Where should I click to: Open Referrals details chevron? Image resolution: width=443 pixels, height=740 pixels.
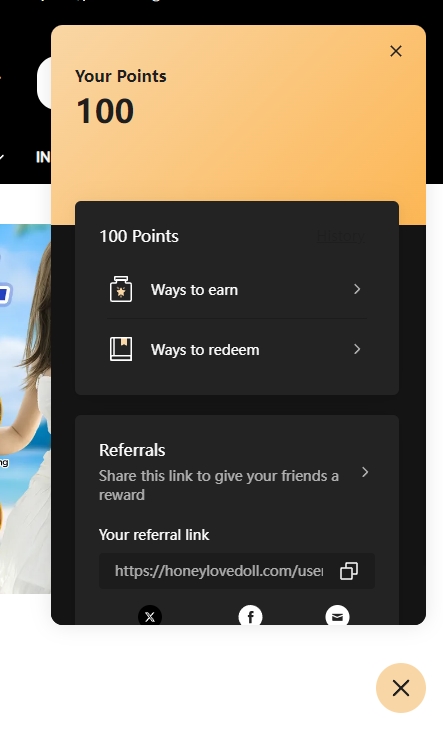pyautogui.click(x=365, y=472)
